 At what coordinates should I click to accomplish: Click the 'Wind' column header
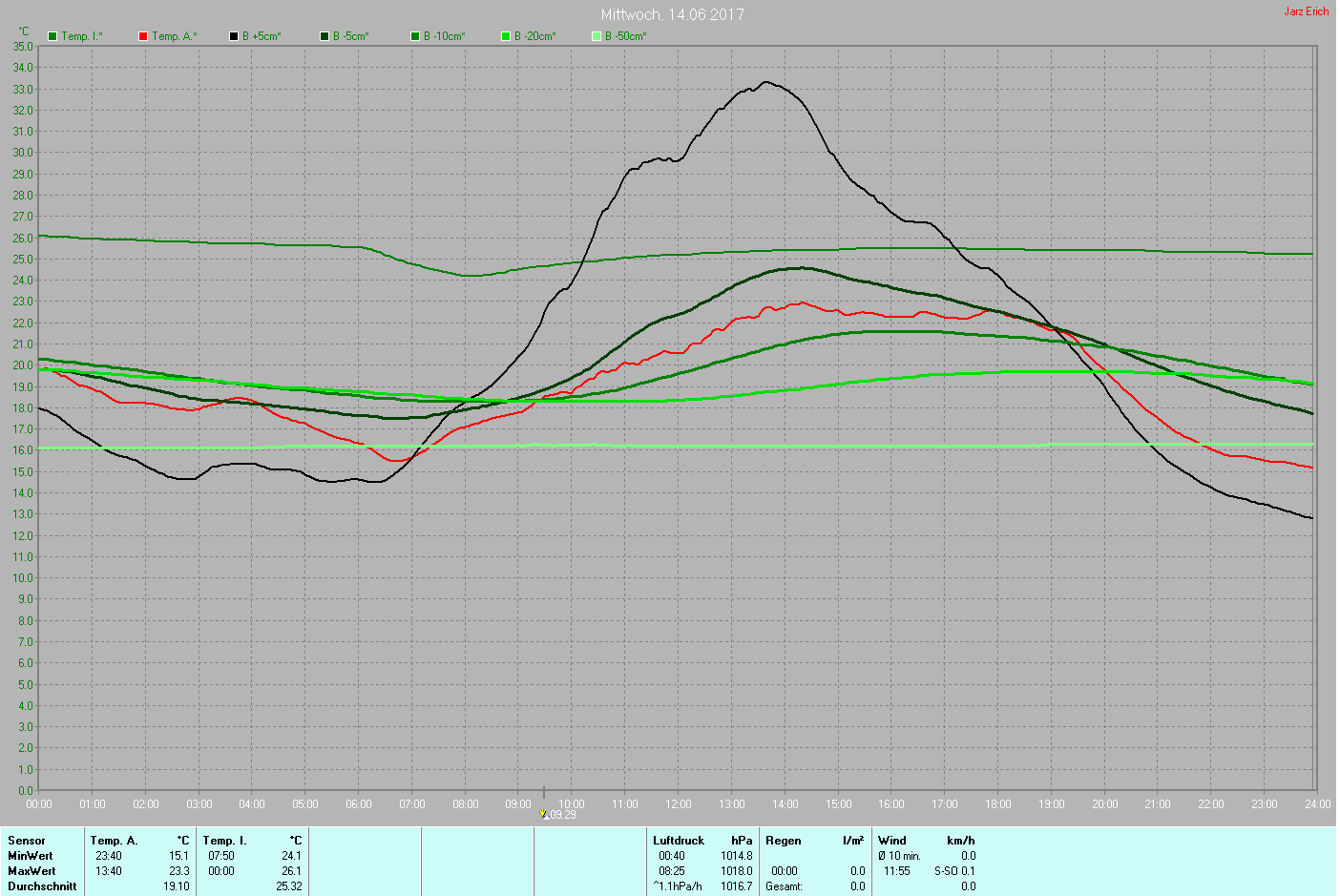point(892,841)
